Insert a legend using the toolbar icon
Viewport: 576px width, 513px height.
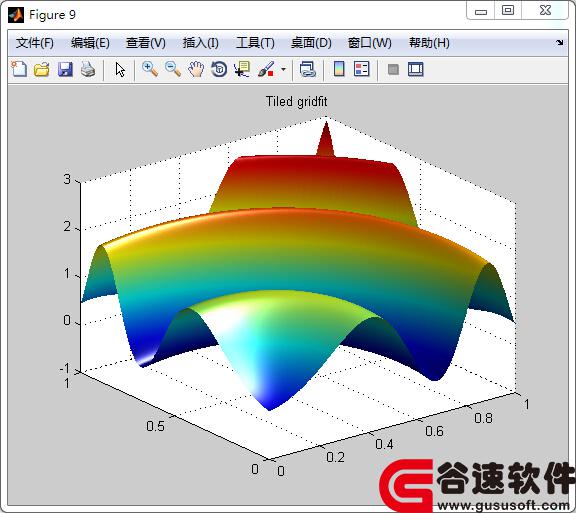pyautogui.click(x=361, y=69)
